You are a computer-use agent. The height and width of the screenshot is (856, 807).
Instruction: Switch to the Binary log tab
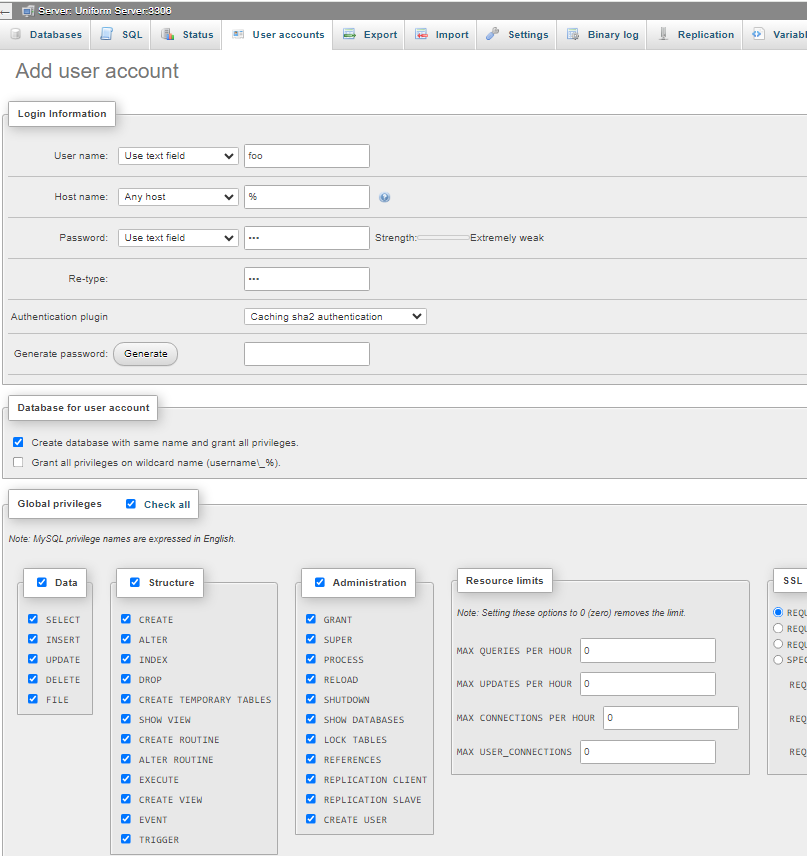click(602, 34)
